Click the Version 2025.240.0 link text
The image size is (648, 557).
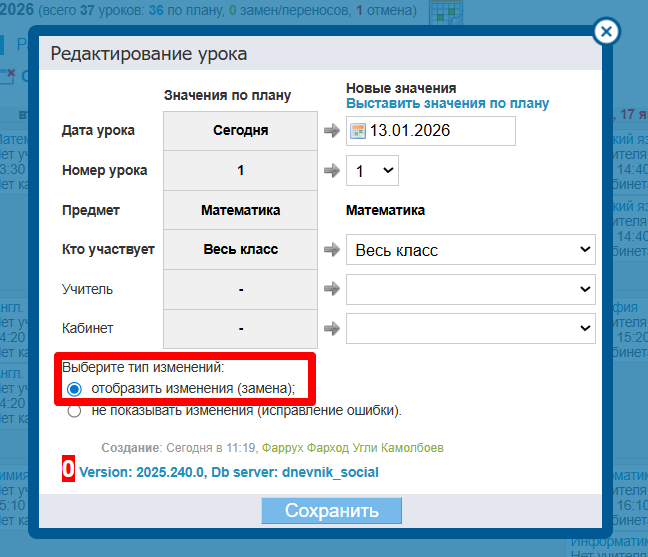pos(141,472)
